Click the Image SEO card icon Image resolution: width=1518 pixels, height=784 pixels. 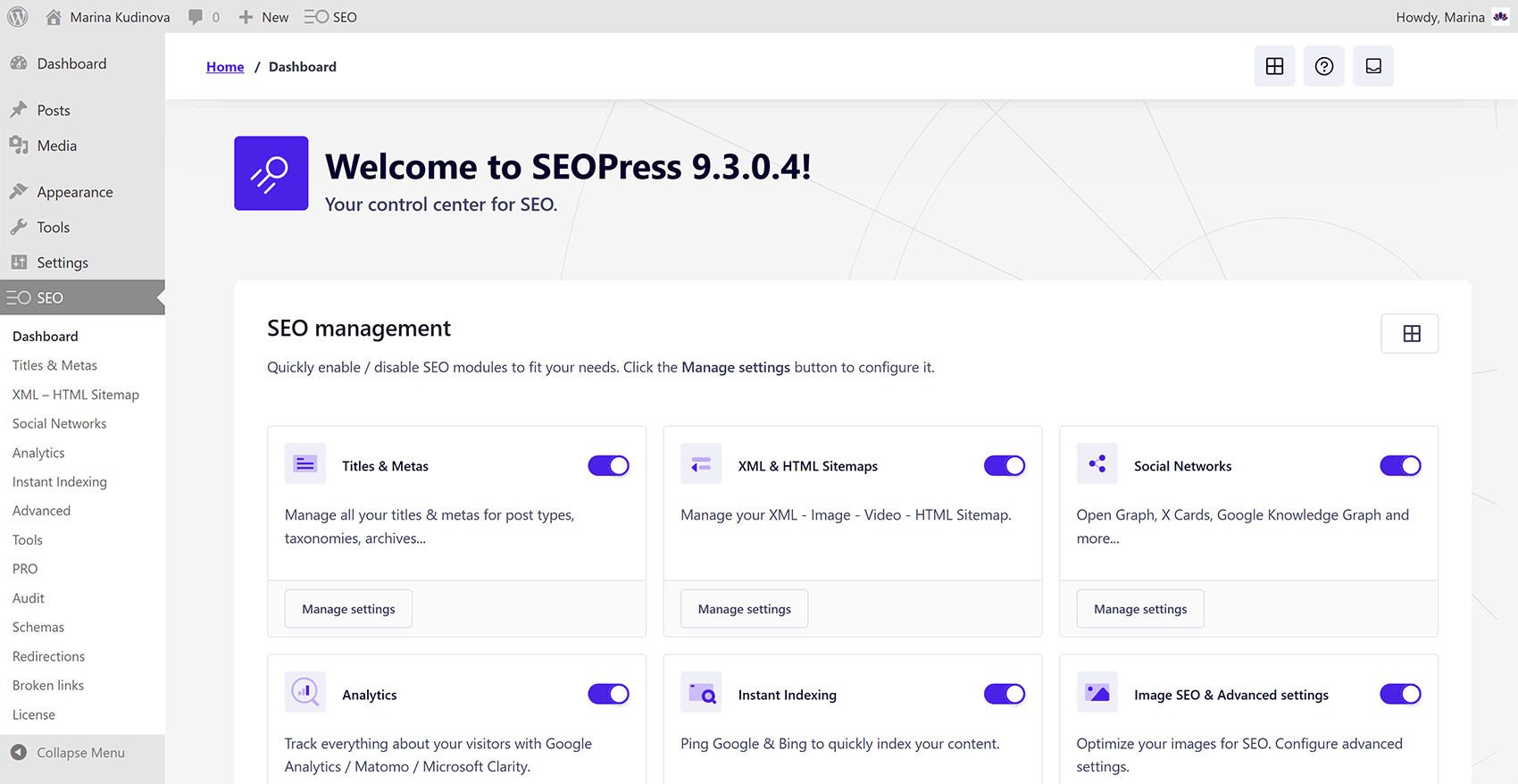click(x=1097, y=692)
